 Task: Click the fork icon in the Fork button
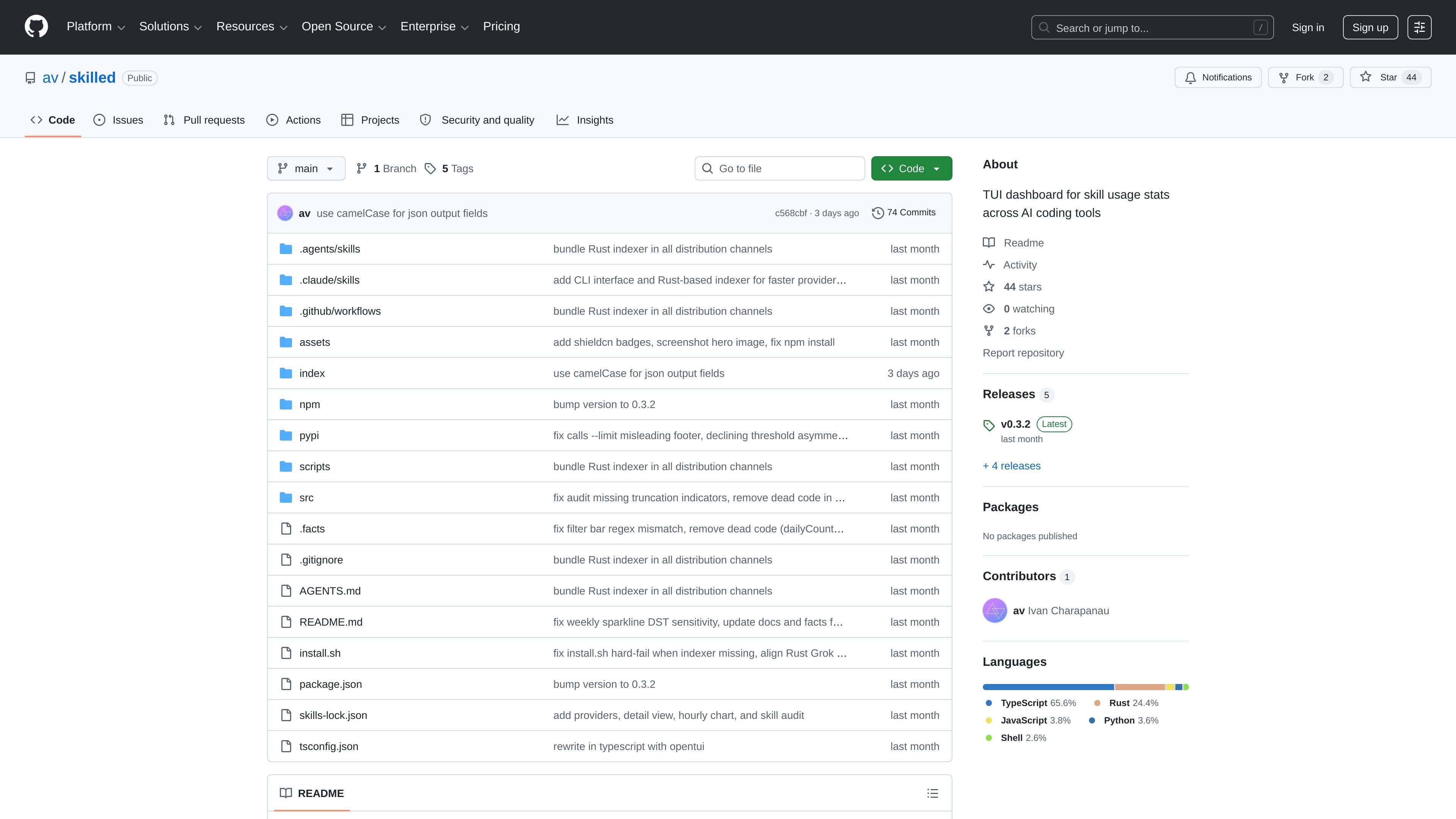pyautogui.click(x=1283, y=77)
